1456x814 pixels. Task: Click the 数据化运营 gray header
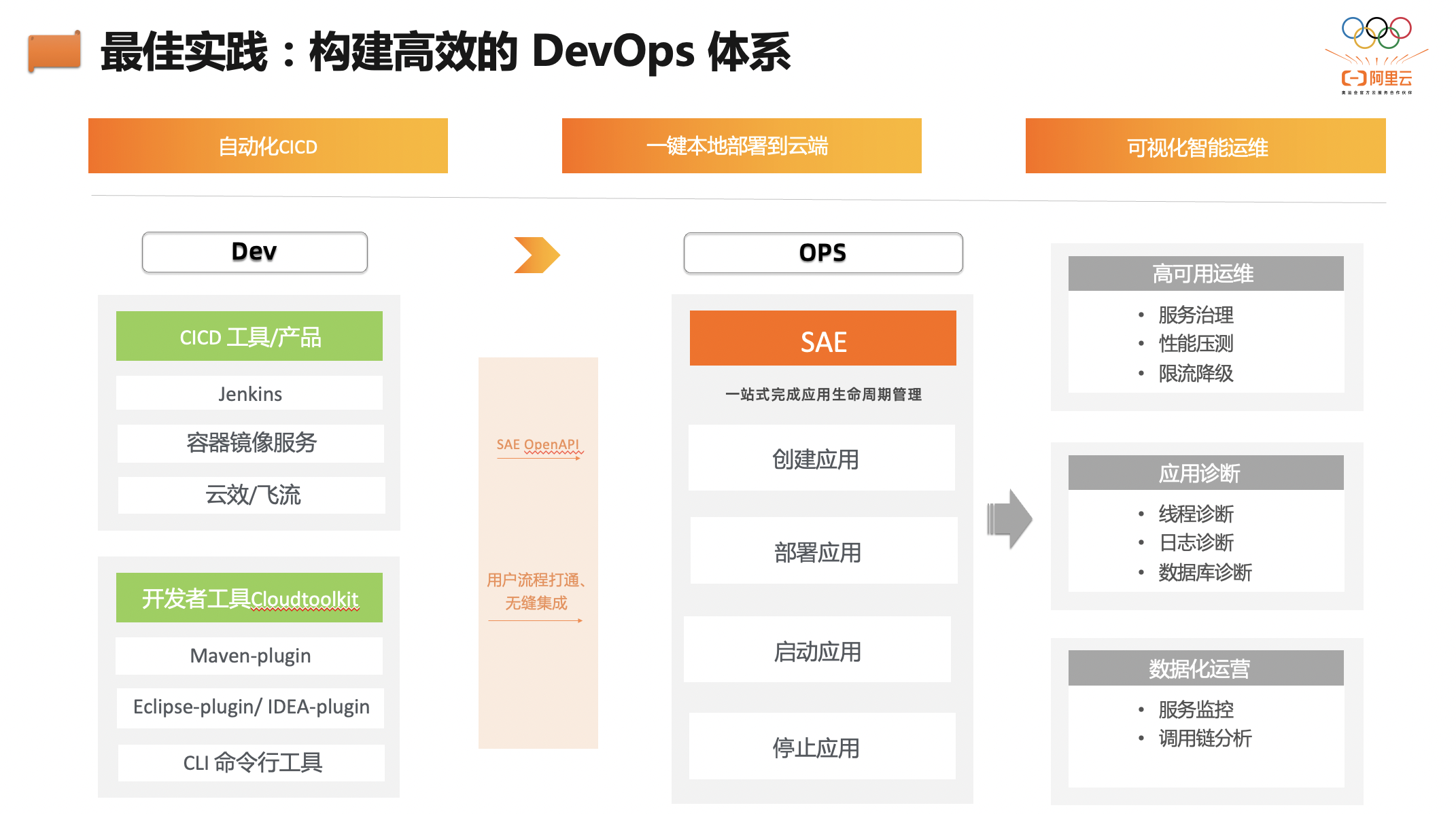[x=1205, y=669]
